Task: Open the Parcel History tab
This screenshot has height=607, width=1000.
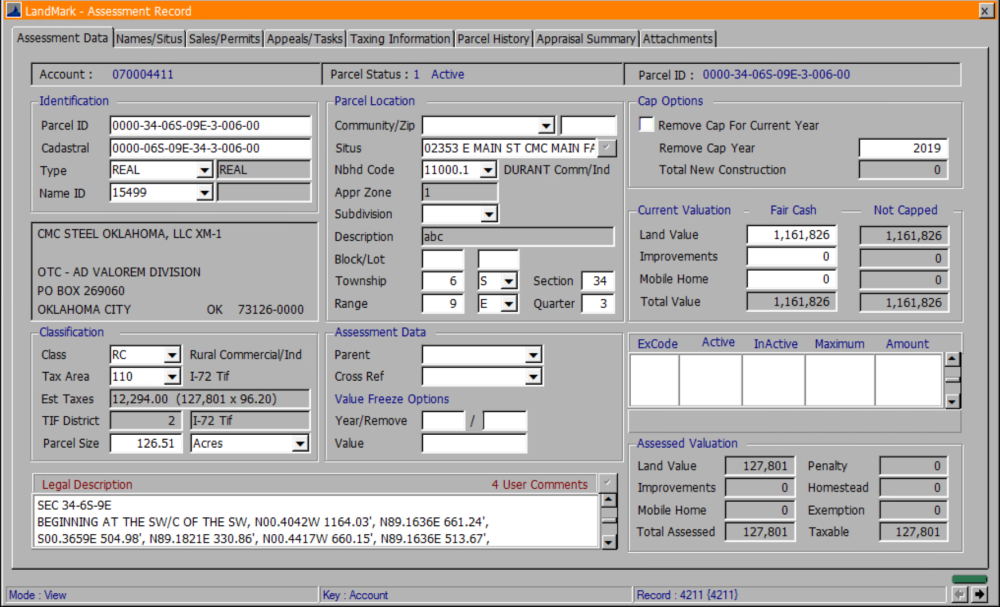Action: [x=493, y=39]
